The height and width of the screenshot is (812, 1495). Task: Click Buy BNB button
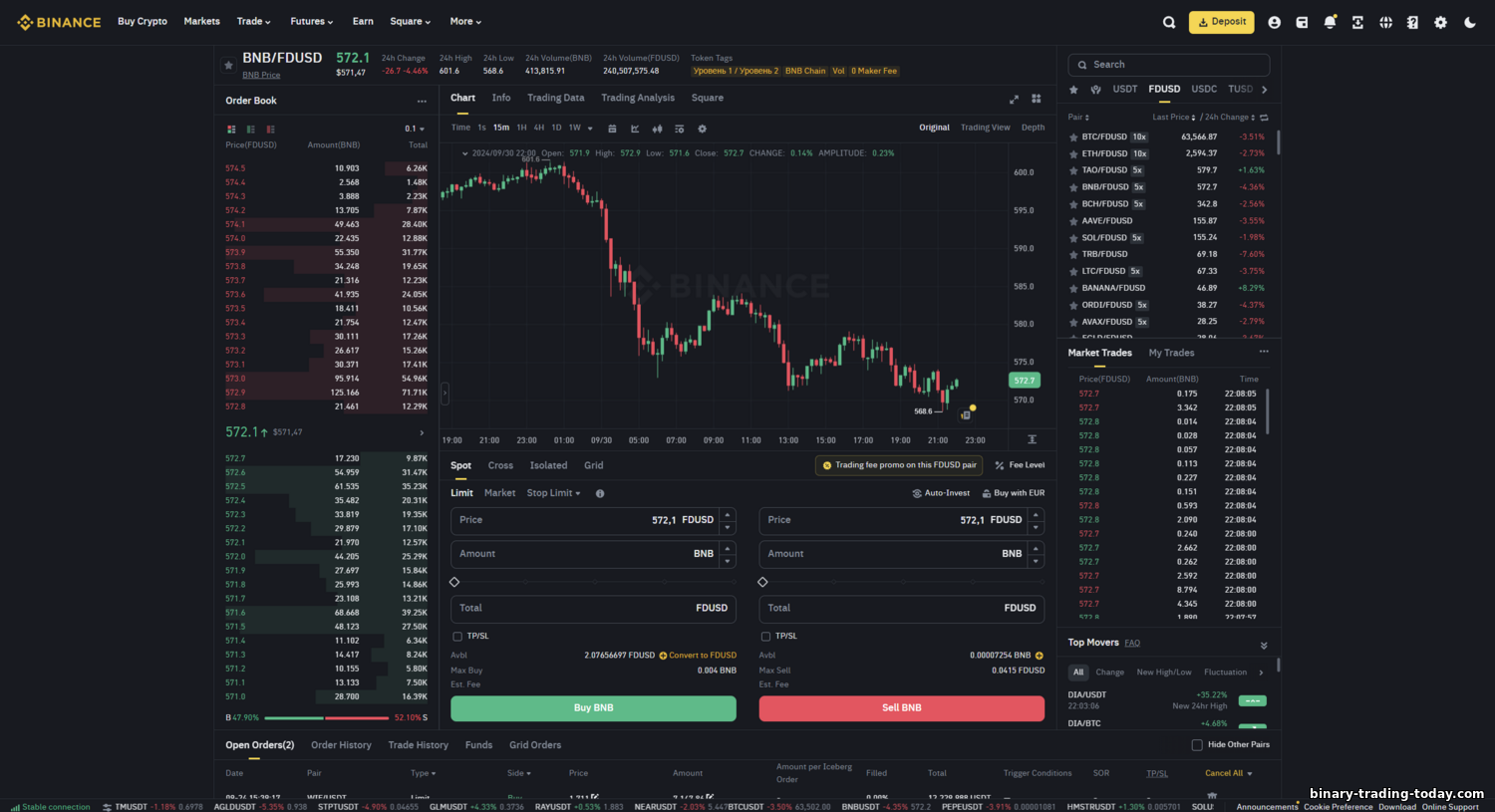593,708
